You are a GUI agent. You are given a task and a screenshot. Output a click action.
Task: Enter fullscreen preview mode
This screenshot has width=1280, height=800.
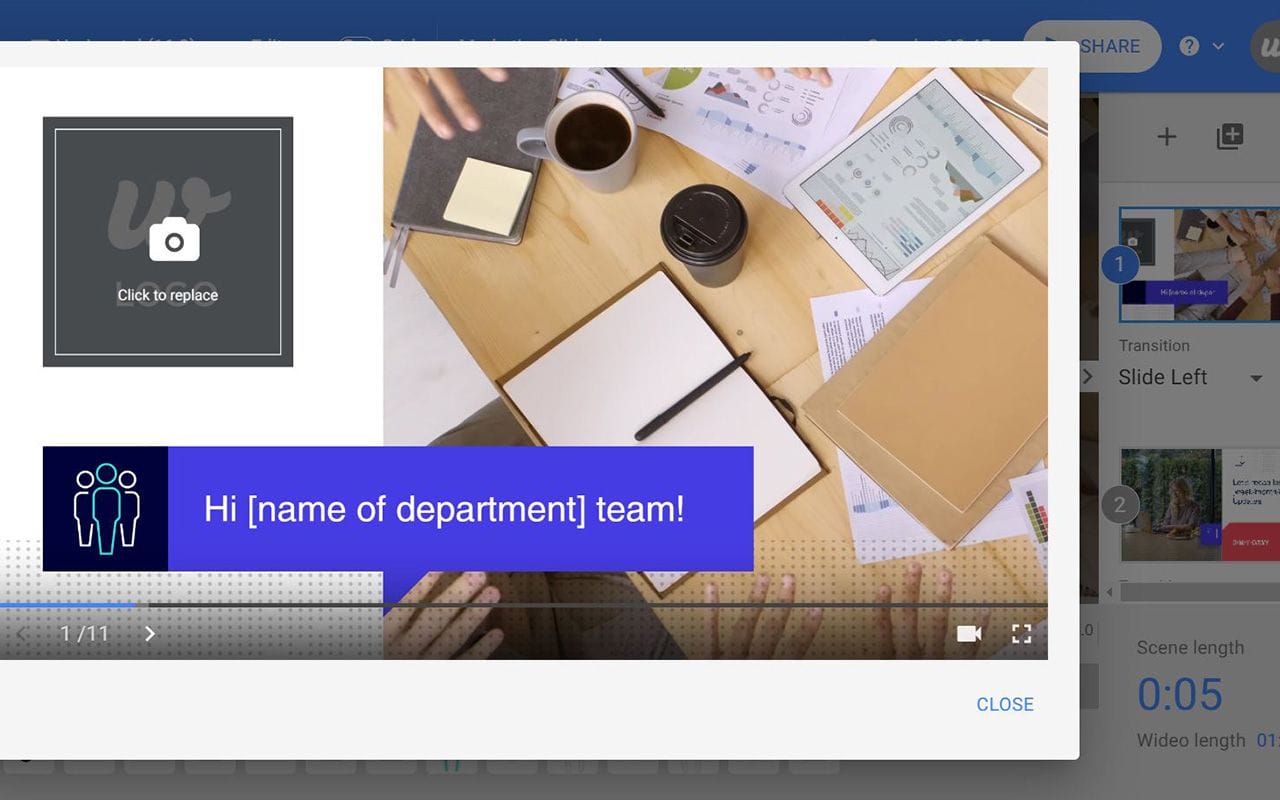(x=1021, y=634)
